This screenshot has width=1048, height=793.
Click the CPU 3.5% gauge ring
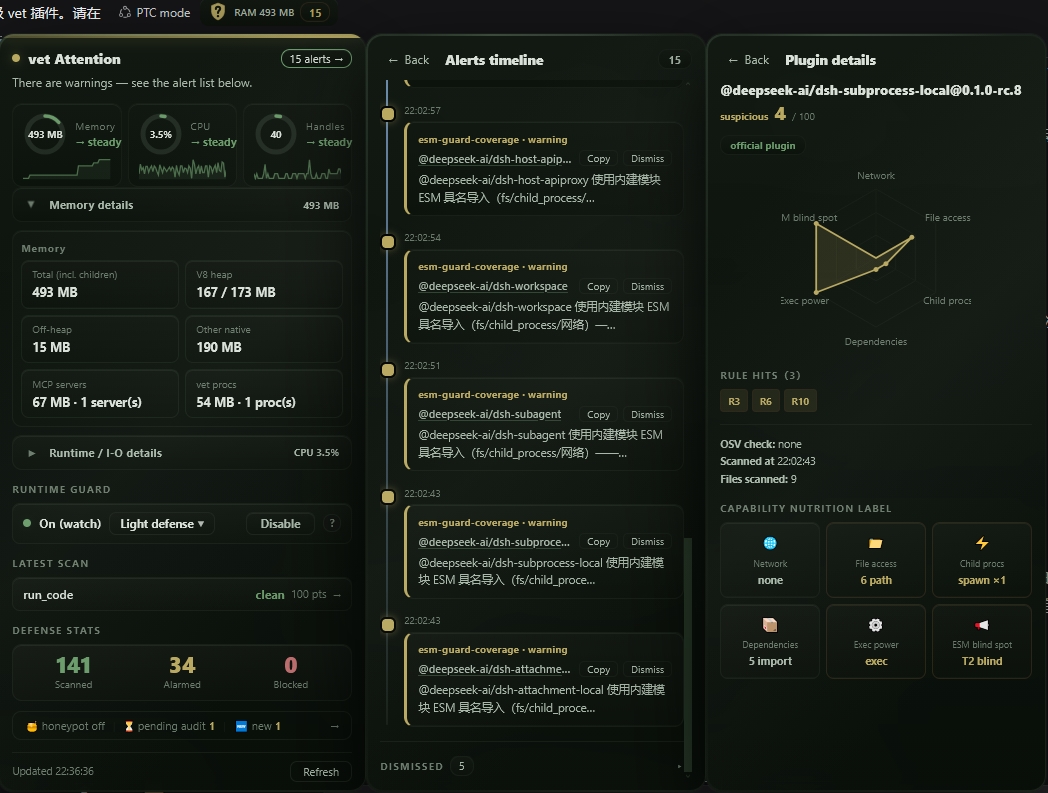(x=160, y=134)
